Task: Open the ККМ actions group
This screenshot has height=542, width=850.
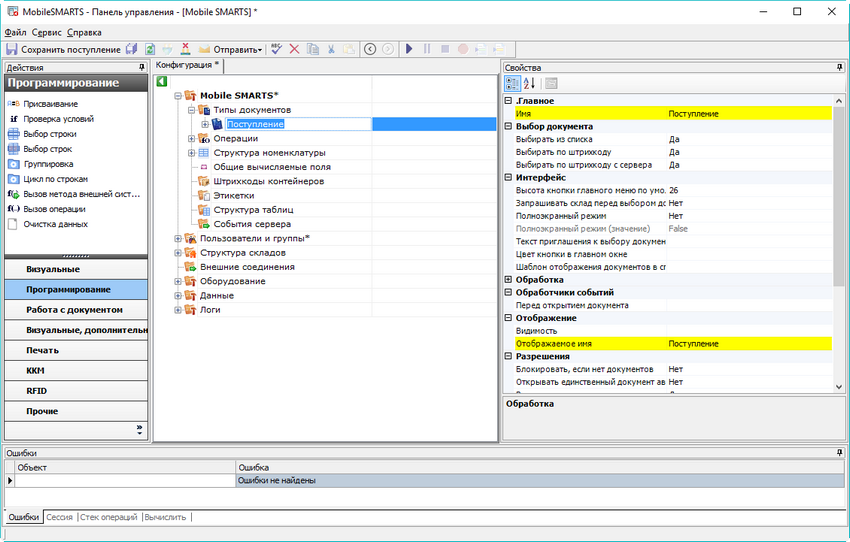Action: (76, 371)
